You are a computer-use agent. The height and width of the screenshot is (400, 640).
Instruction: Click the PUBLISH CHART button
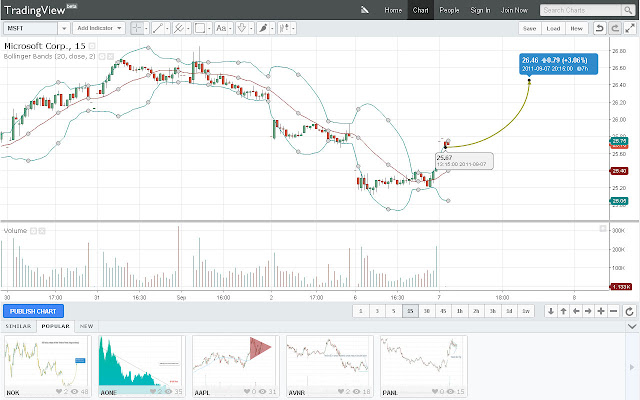[x=33, y=311]
